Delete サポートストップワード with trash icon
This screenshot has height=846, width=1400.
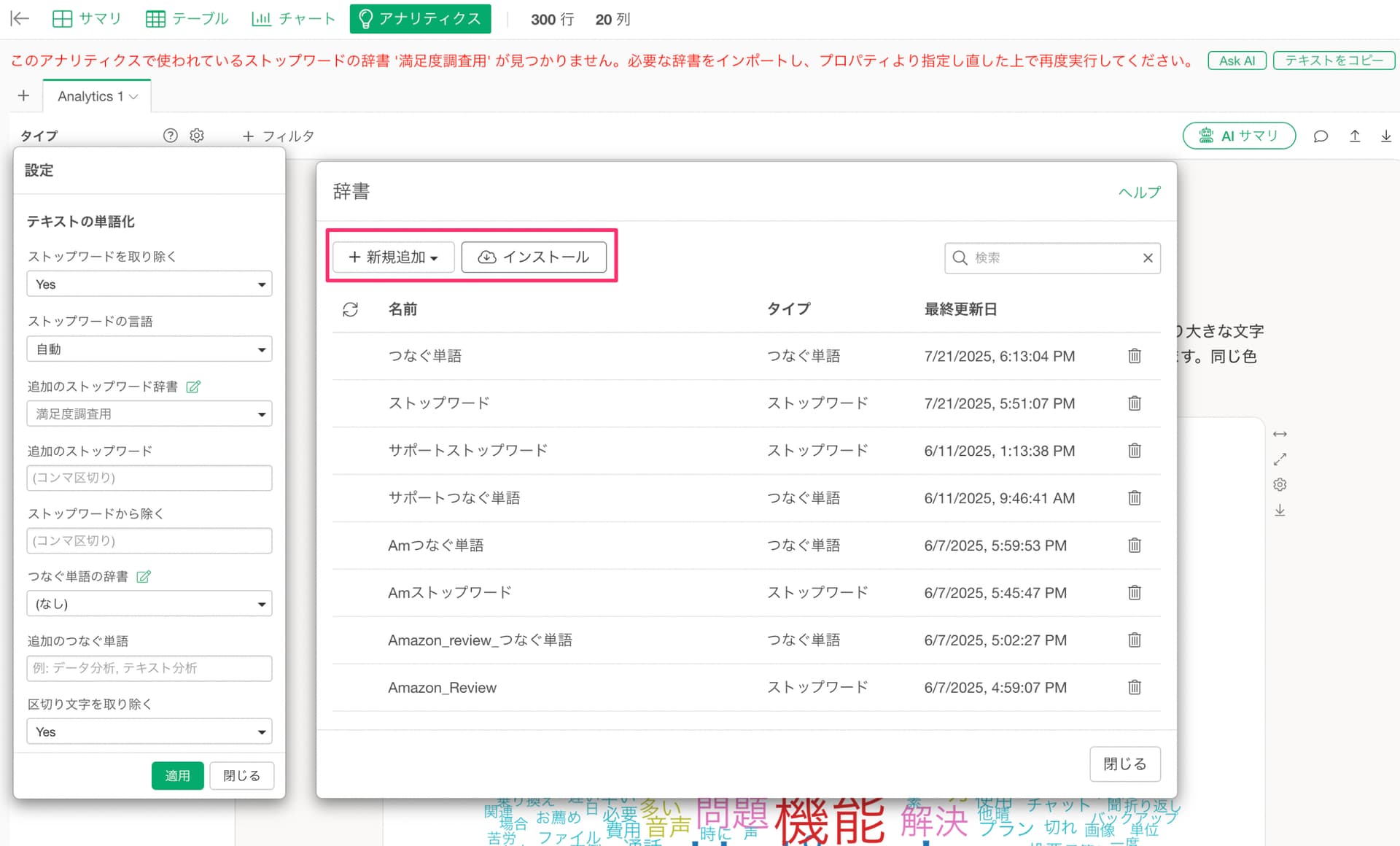(1135, 451)
